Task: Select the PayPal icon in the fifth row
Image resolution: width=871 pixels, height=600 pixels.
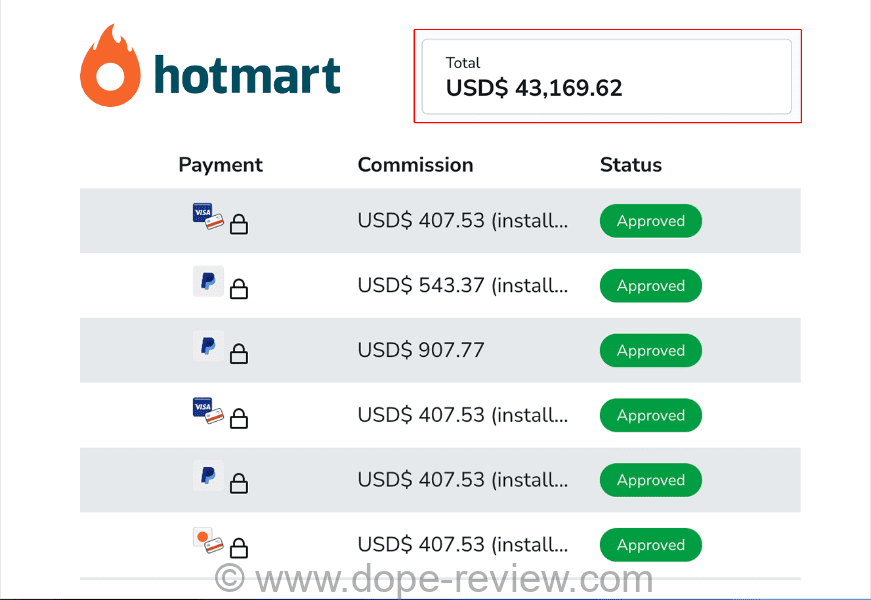Action: point(208,476)
